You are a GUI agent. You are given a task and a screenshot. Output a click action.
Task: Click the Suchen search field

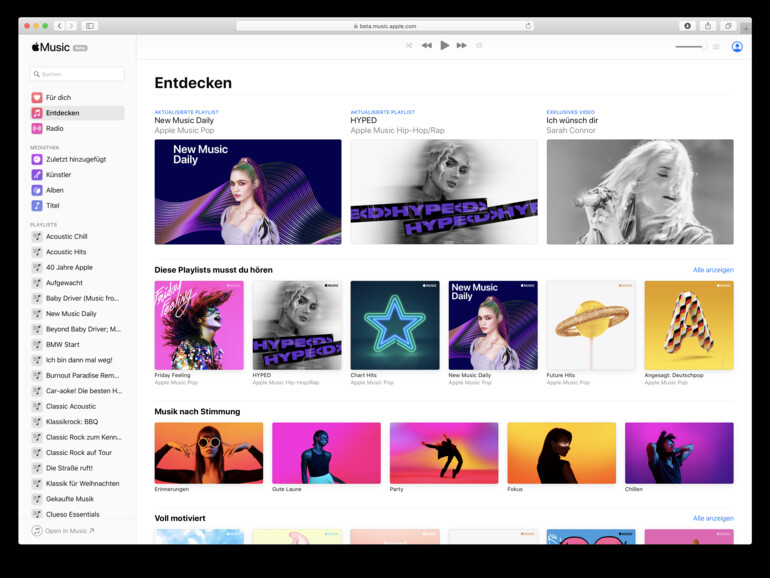(x=77, y=74)
